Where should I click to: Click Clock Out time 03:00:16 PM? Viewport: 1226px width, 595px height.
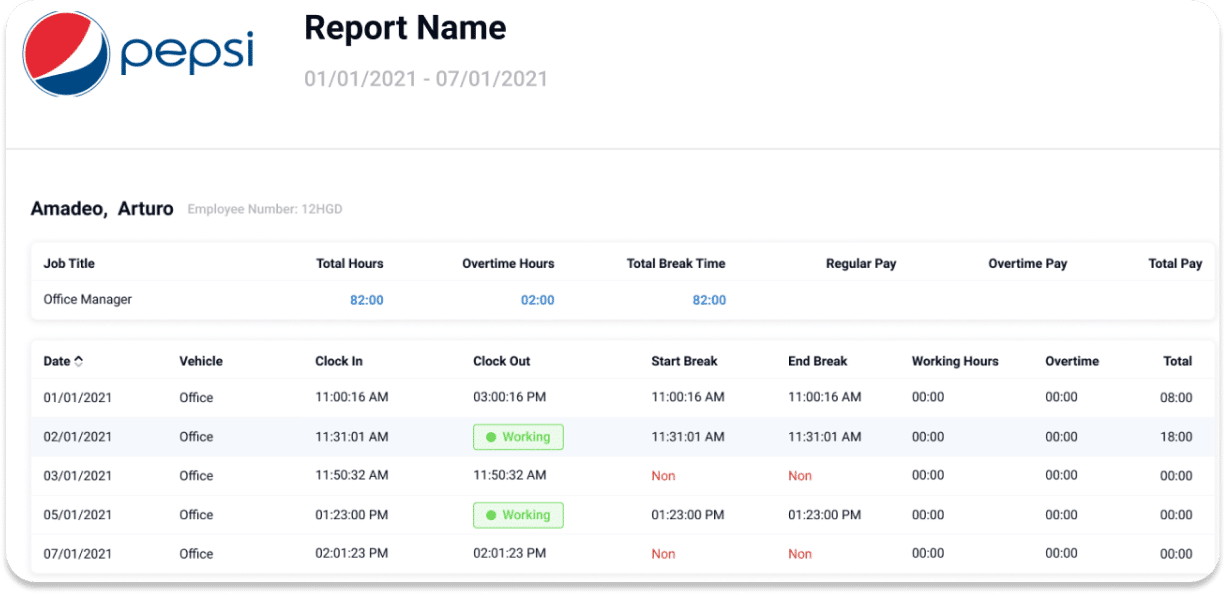pos(510,398)
